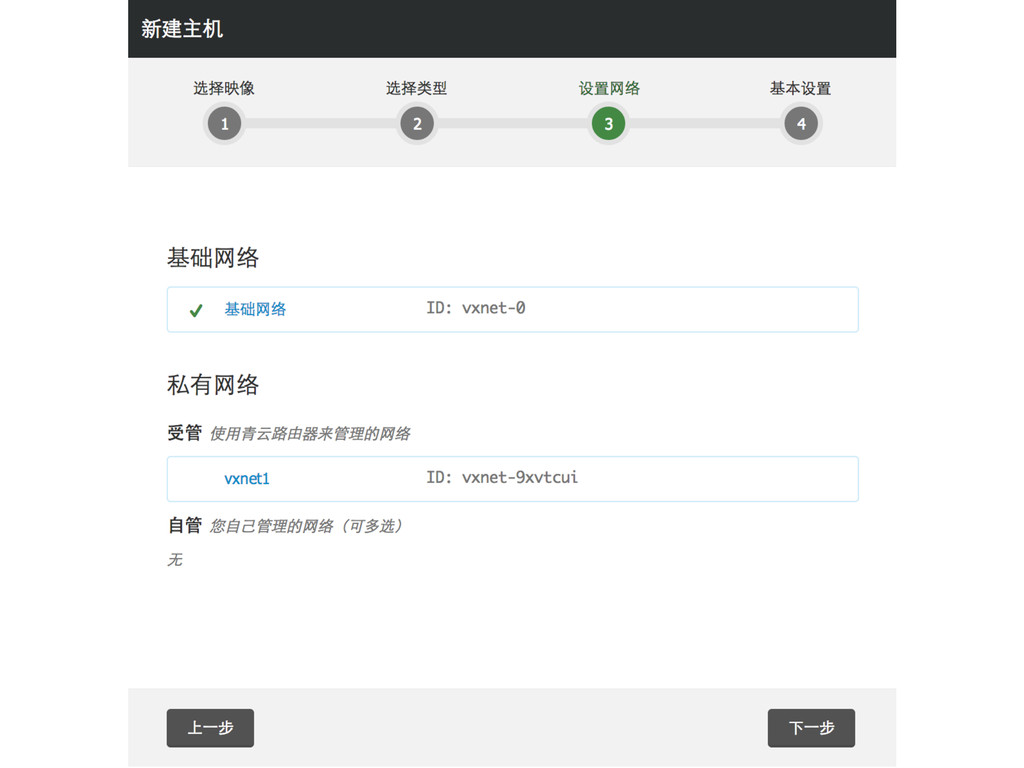Image resolution: width=1024 pixels, height=768 pixels.
Task: Click the 私有网络 section heading
Action: (x=213, y=385)
